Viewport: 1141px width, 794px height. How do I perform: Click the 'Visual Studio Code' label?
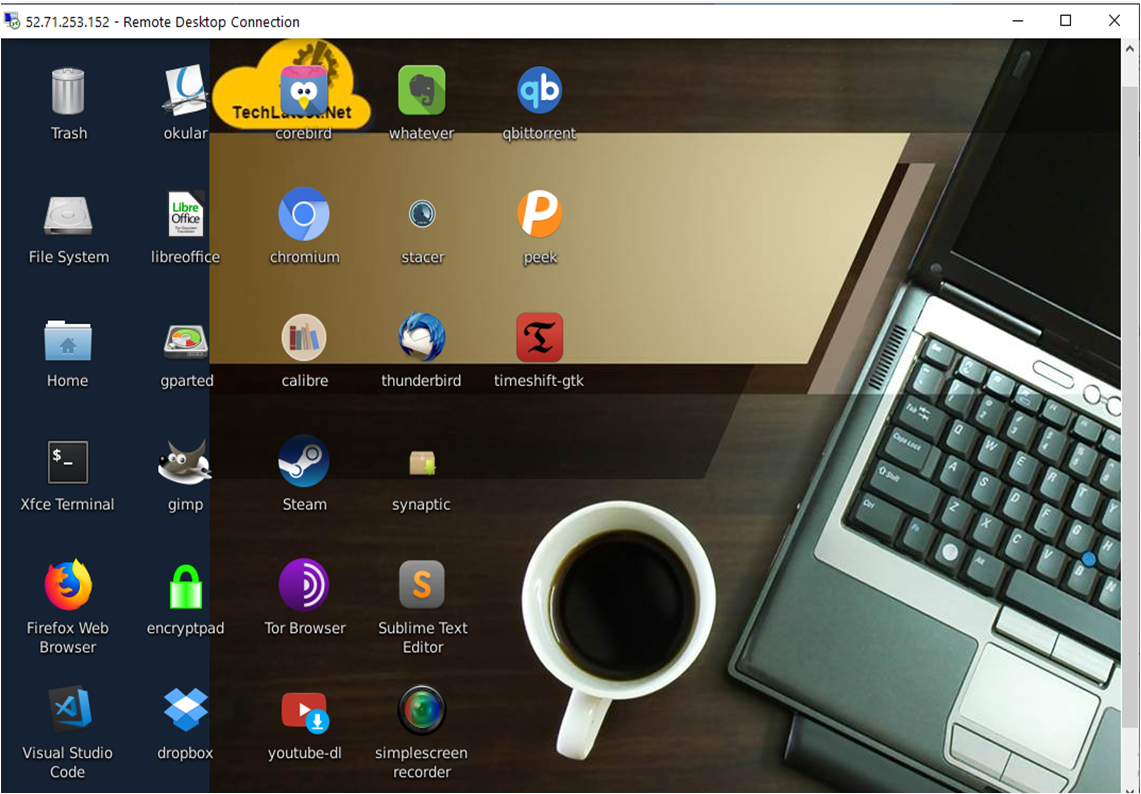(68, 762)
